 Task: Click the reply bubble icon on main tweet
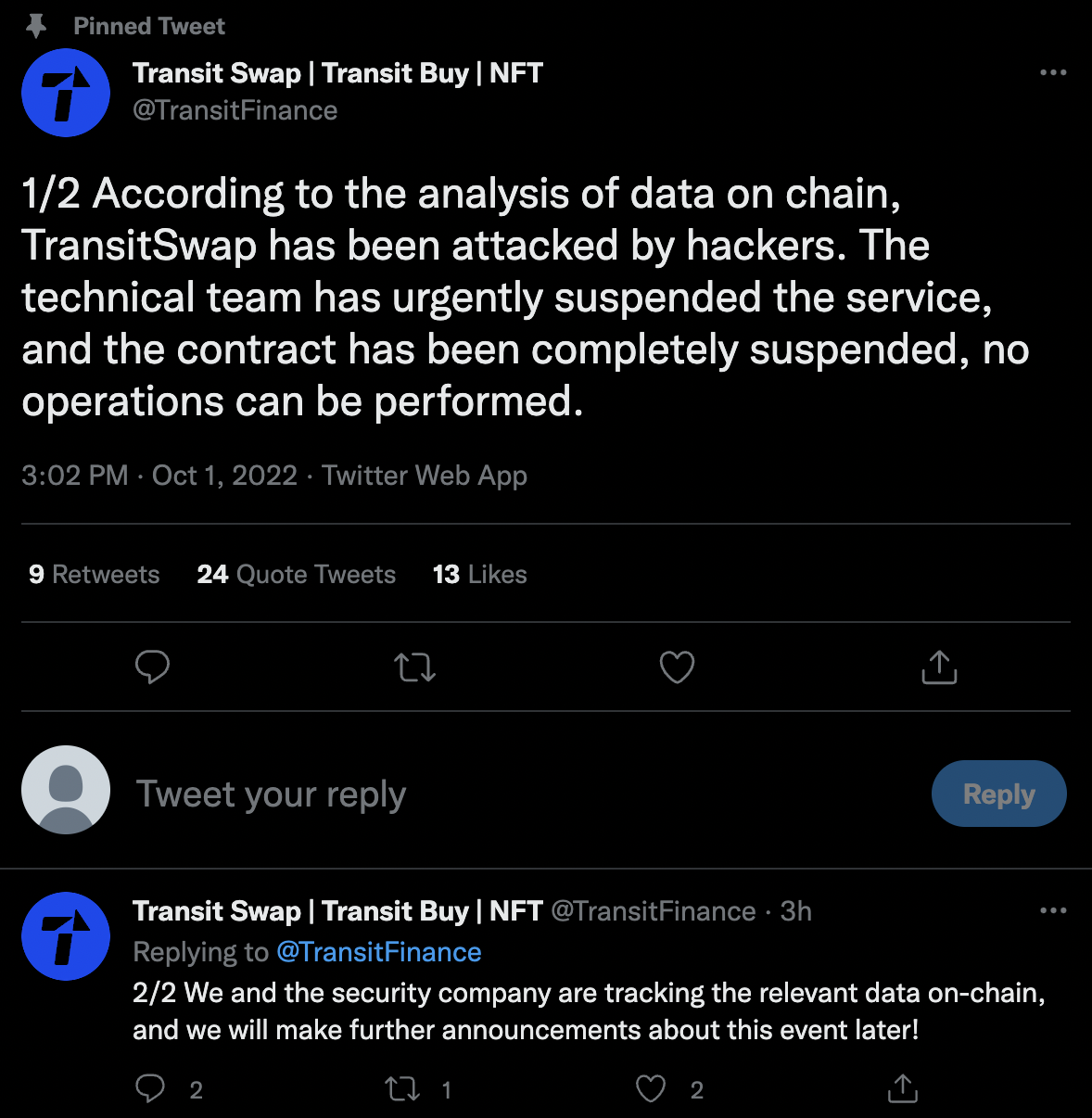[x=152, y=667]
